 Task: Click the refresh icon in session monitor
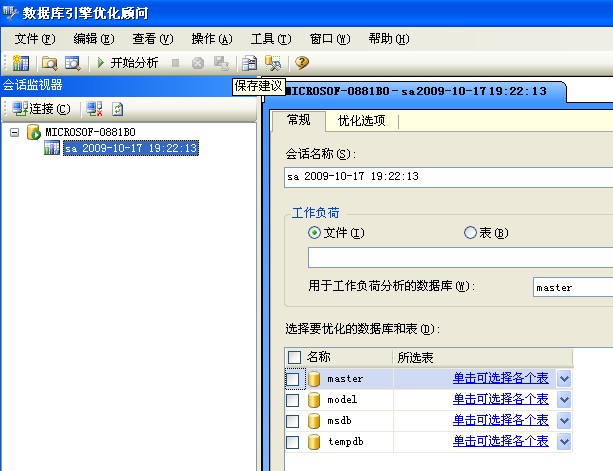pyautogui.click(x=117, y=109)
